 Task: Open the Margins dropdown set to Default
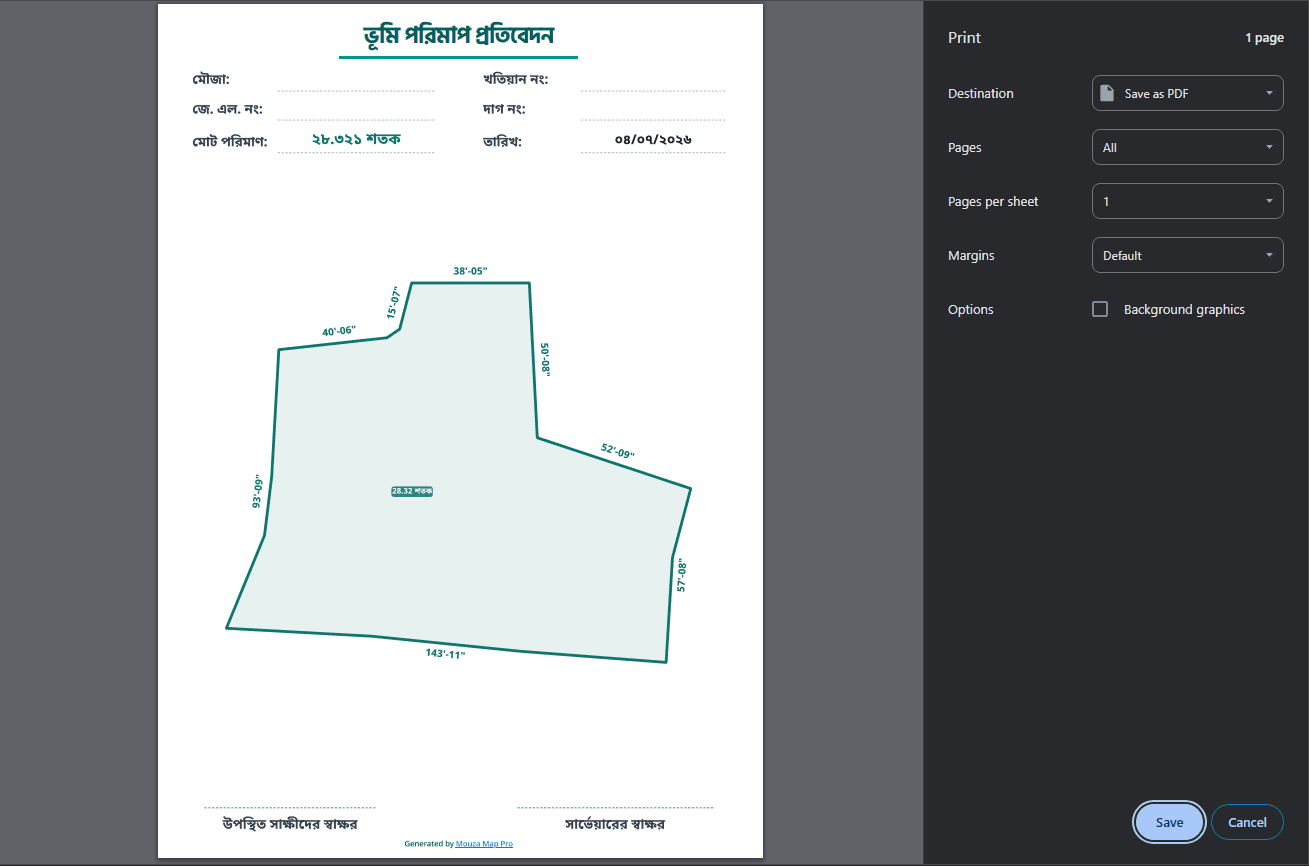1187,255
